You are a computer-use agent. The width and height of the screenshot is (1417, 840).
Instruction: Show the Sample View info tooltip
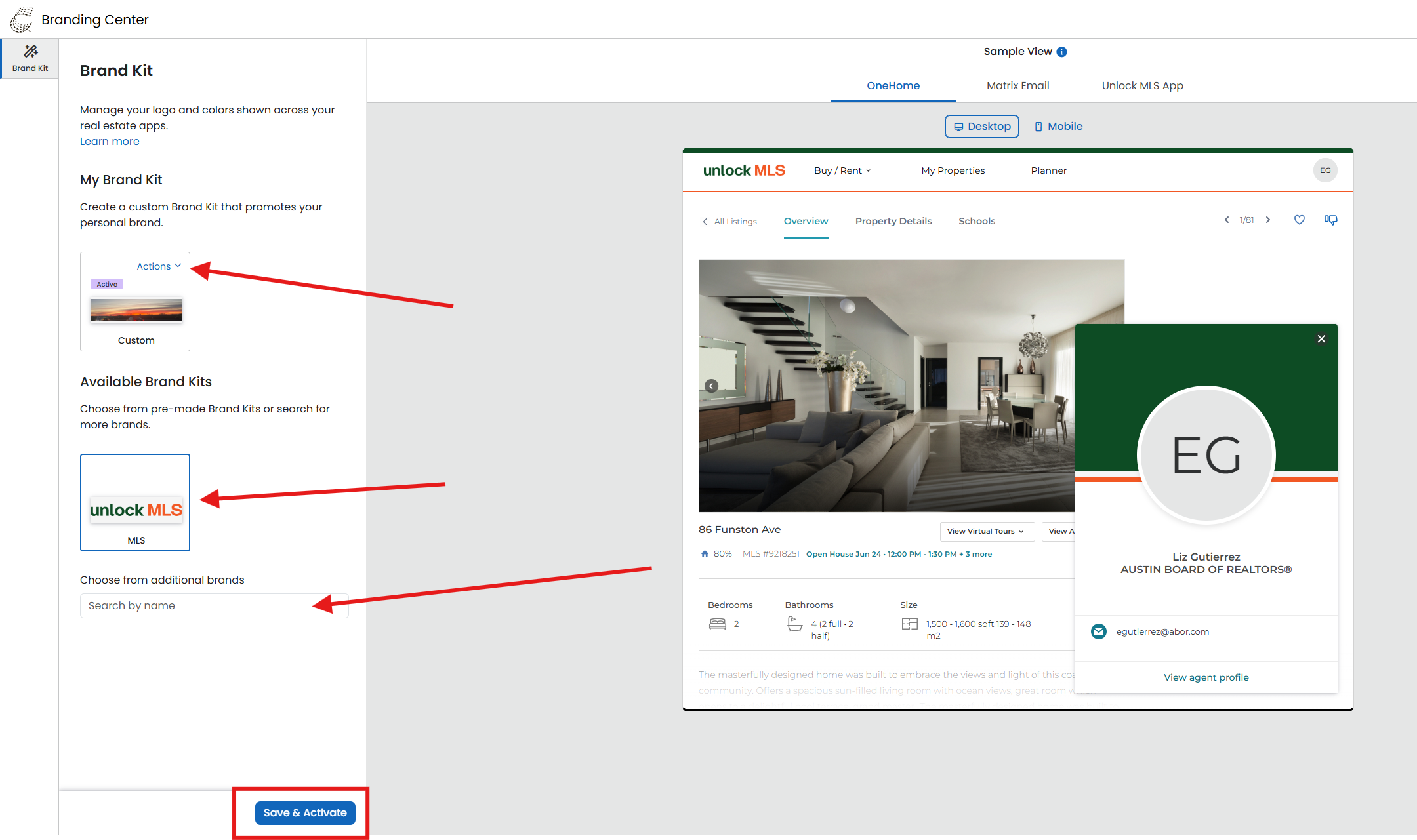click(1061, 52)
